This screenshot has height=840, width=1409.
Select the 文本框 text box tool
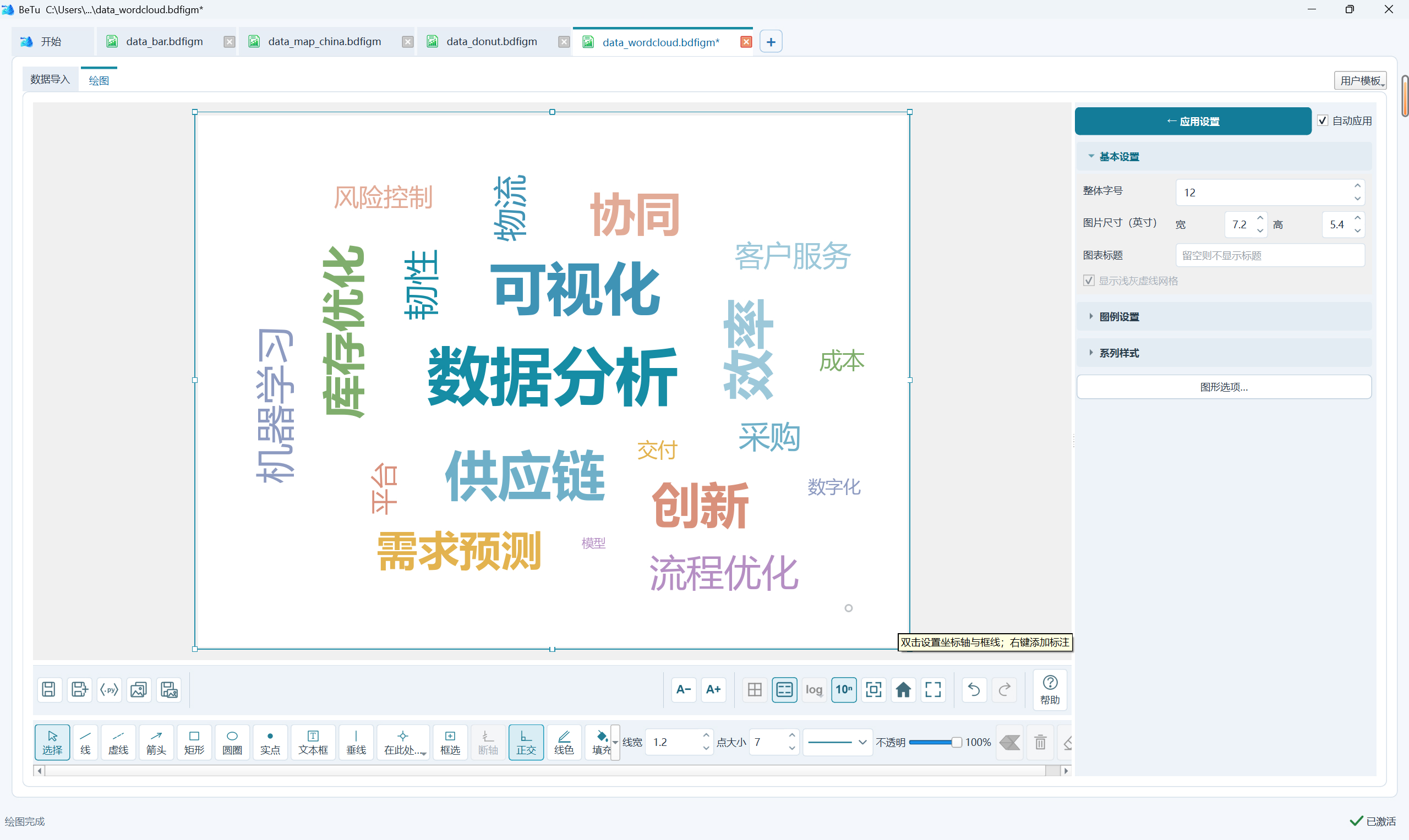tap(313, 742)
